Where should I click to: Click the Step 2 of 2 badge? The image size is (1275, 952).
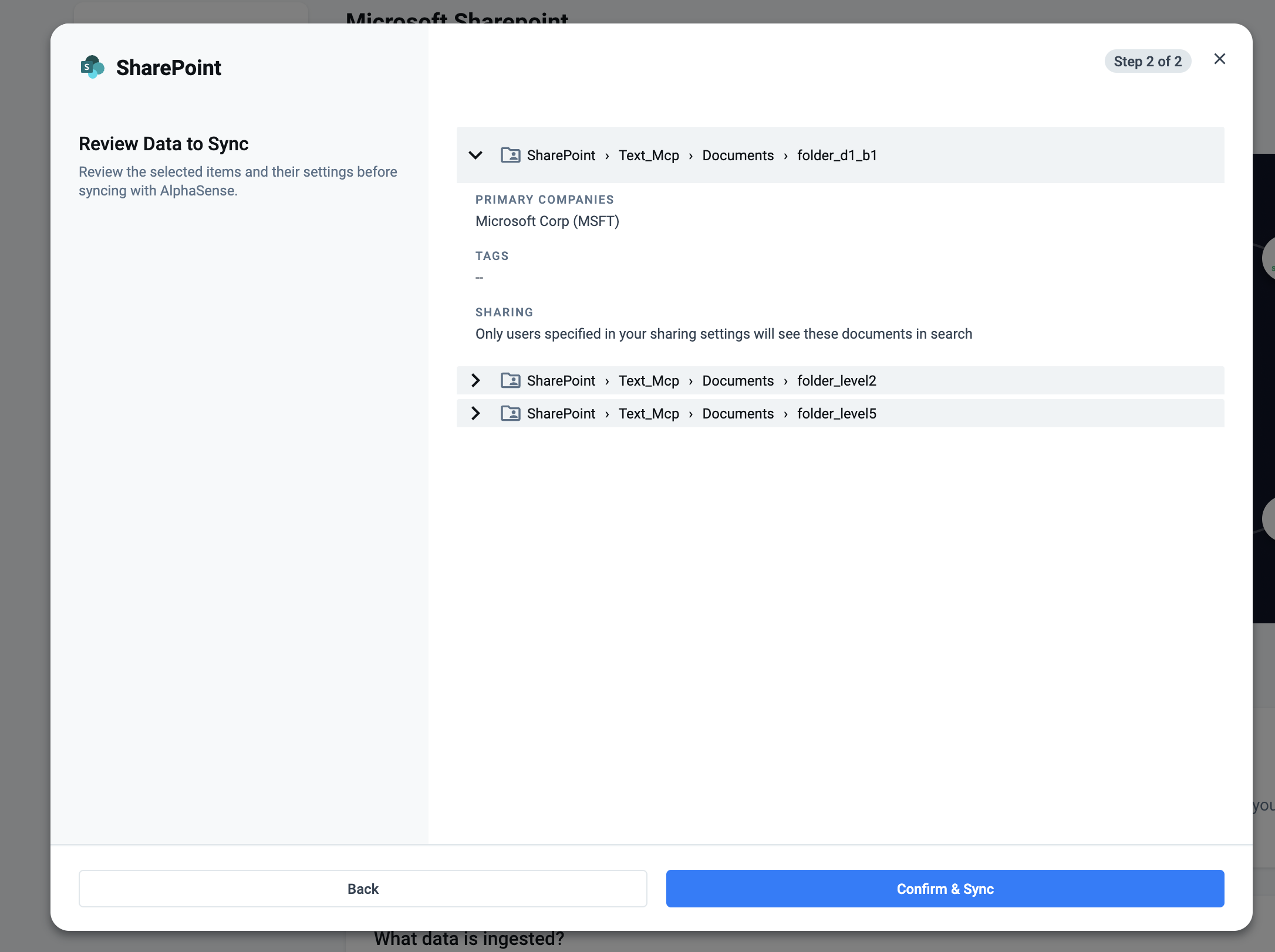[1148, 62]
